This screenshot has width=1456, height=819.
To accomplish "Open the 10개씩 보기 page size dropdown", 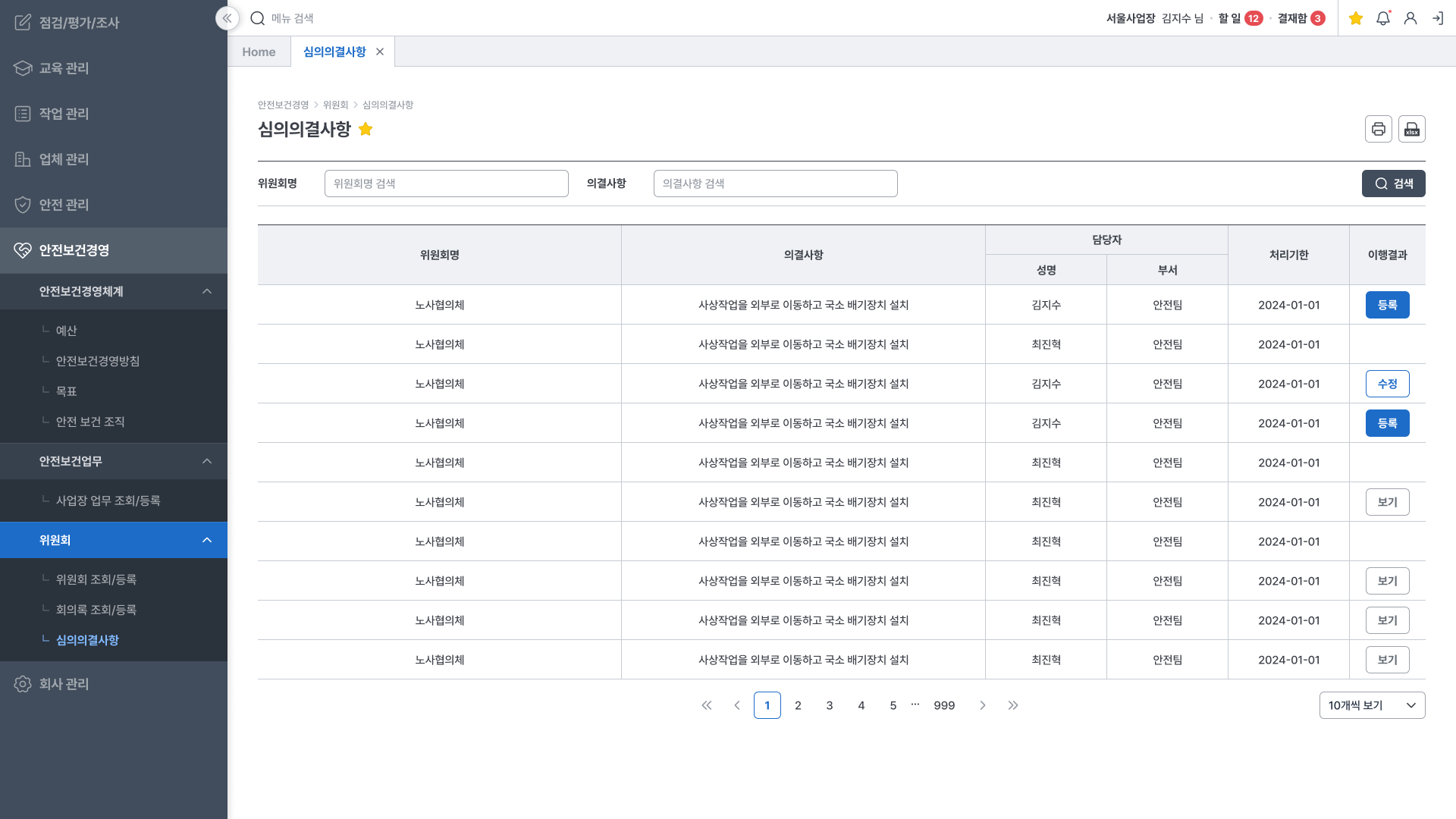I will (x=1372, y=705).
